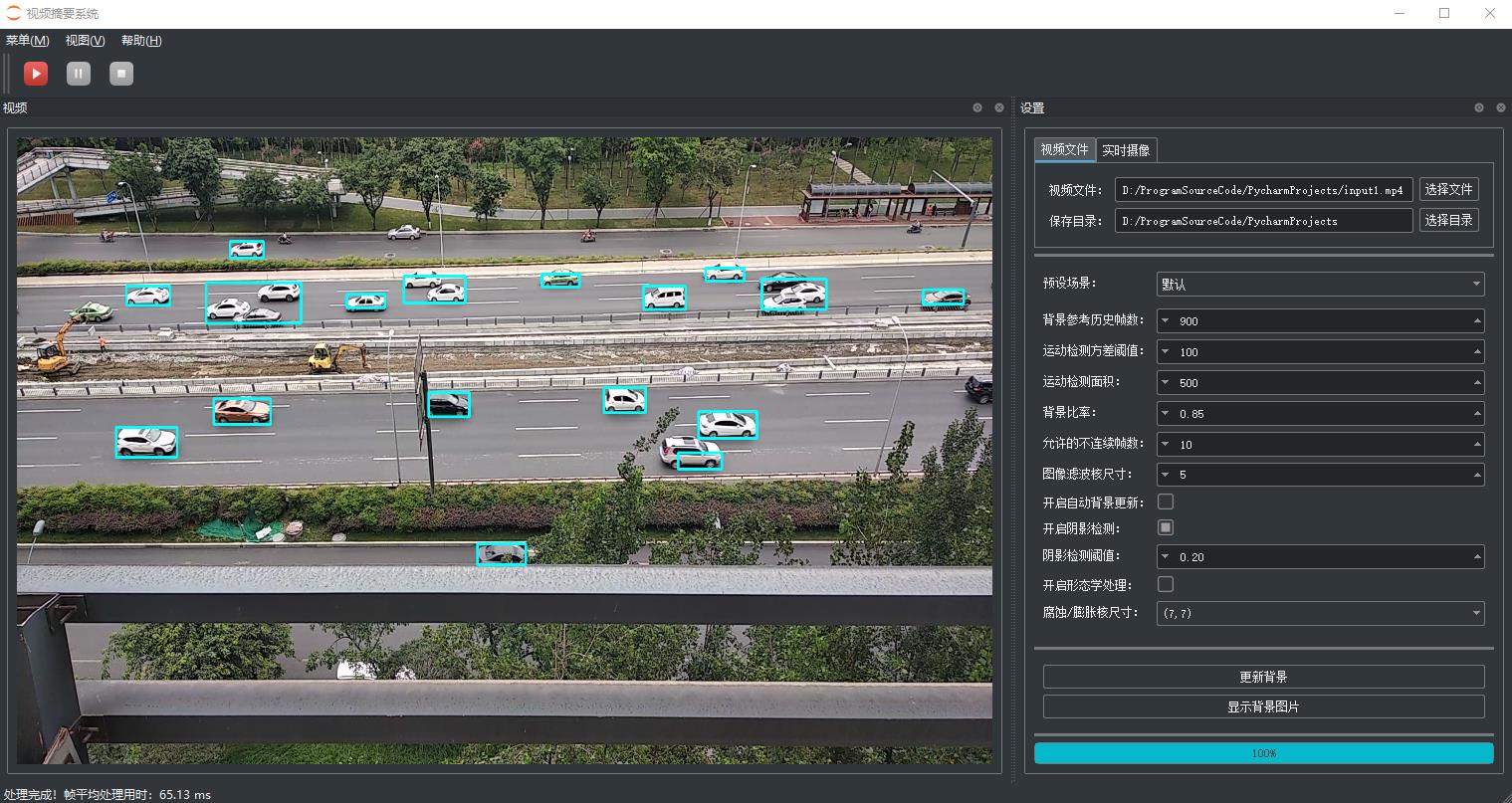Click the 视频文件 path field with input1.mp4
Viewport: 1512px width, 803px height.
(x=1263, y=190)
